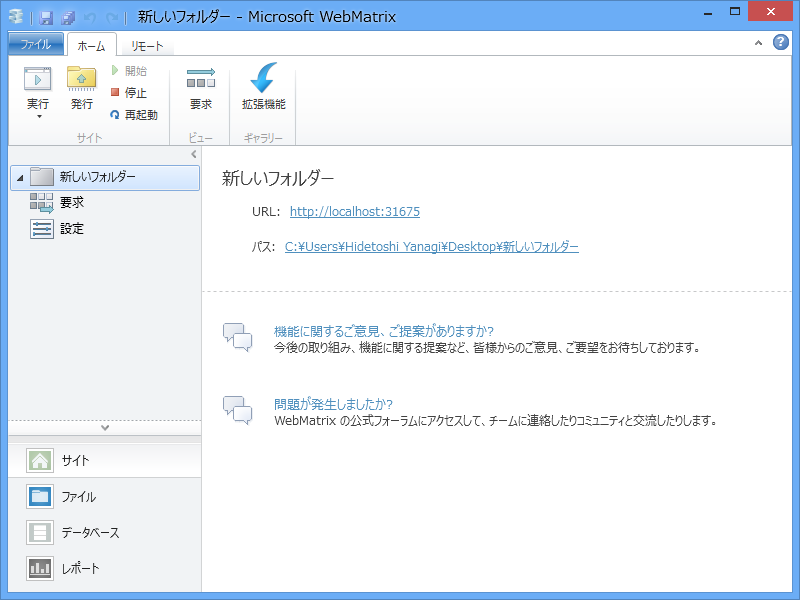
Task: Open the ファイル workspace in sidebar
Action: tap(105, 496)
